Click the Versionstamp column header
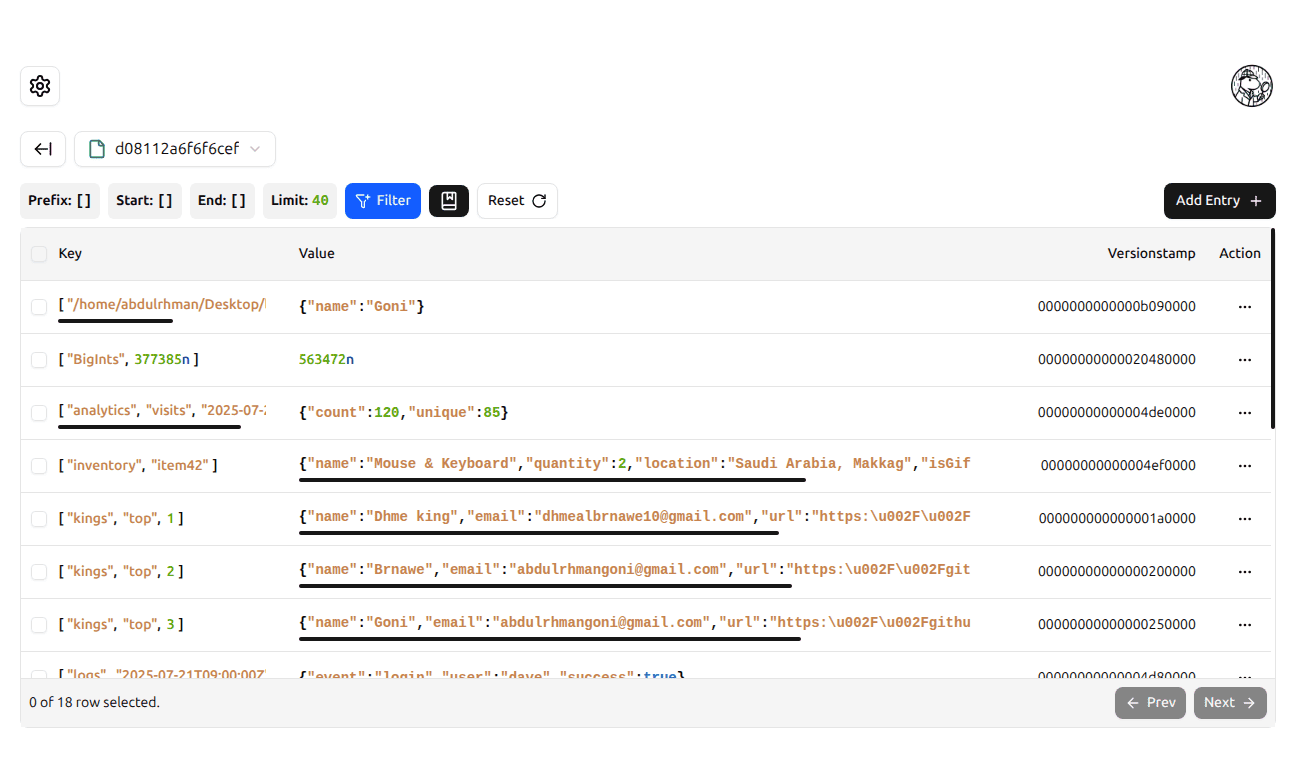1296x771 pixels. (x=1151, y=253)
